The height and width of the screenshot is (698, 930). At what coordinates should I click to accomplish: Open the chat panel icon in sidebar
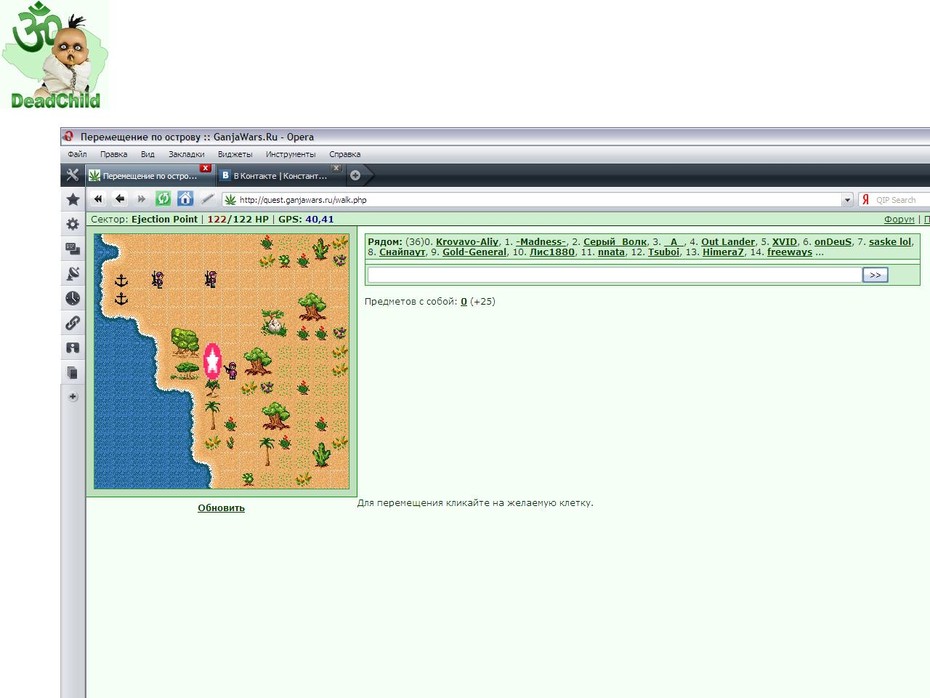click(73, 249)
